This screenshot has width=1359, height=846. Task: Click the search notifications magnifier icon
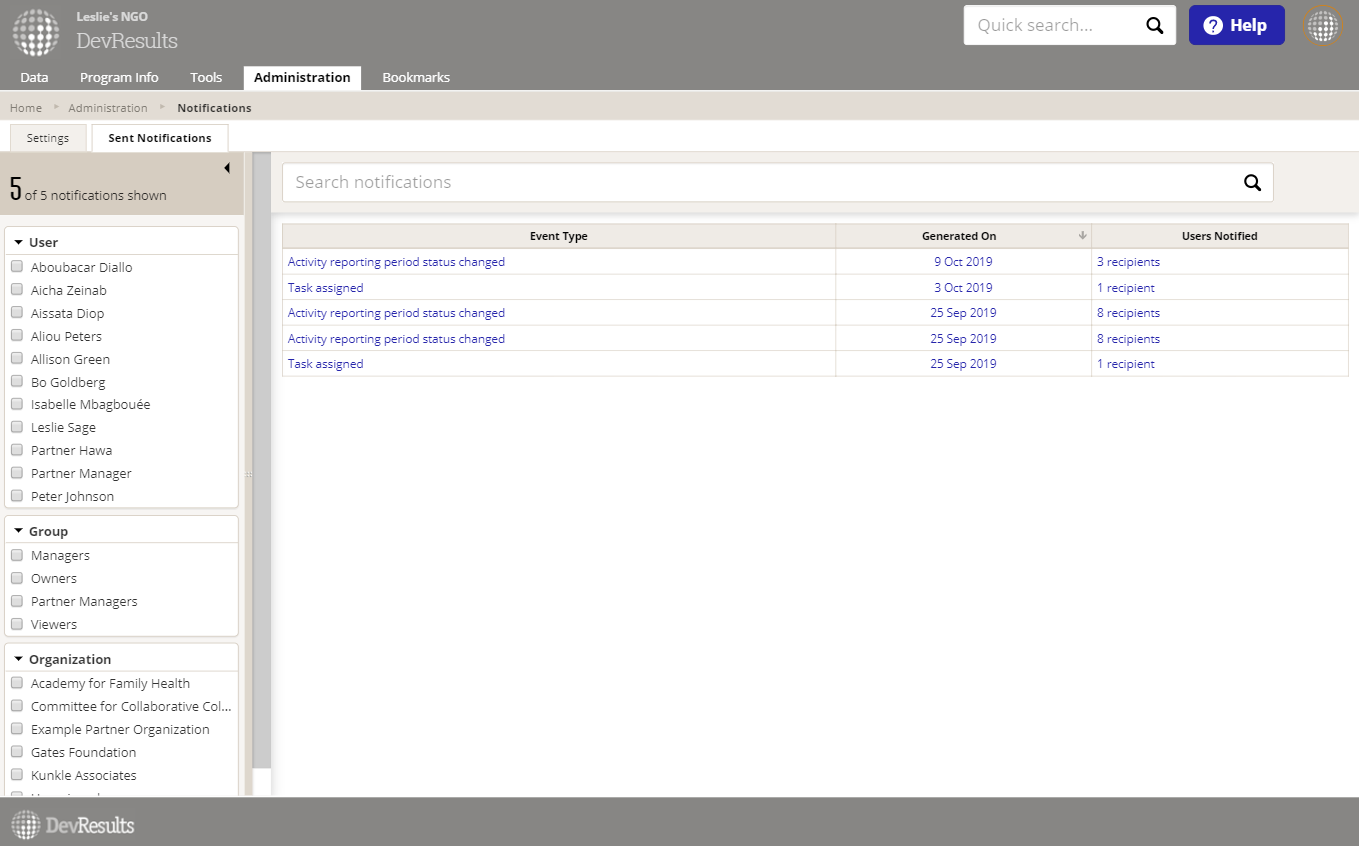(1252, 182)
